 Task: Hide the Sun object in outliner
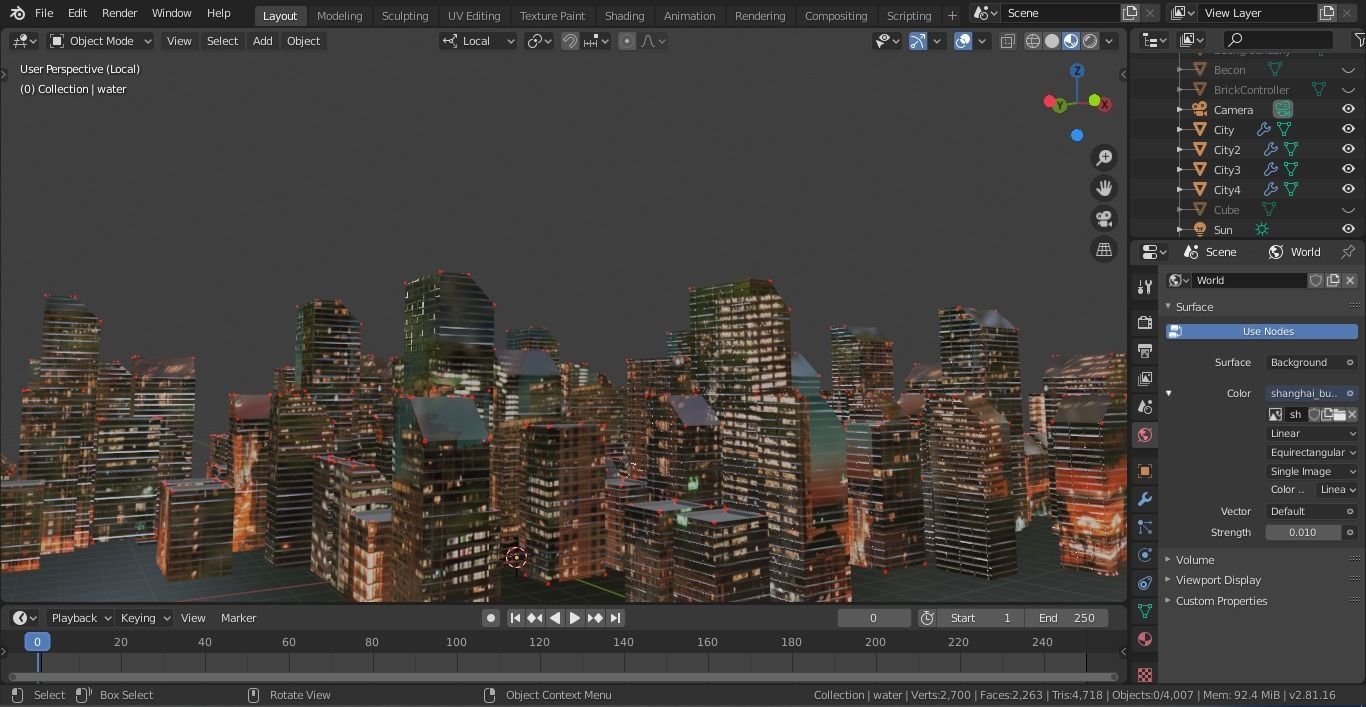click(1348, 230)
